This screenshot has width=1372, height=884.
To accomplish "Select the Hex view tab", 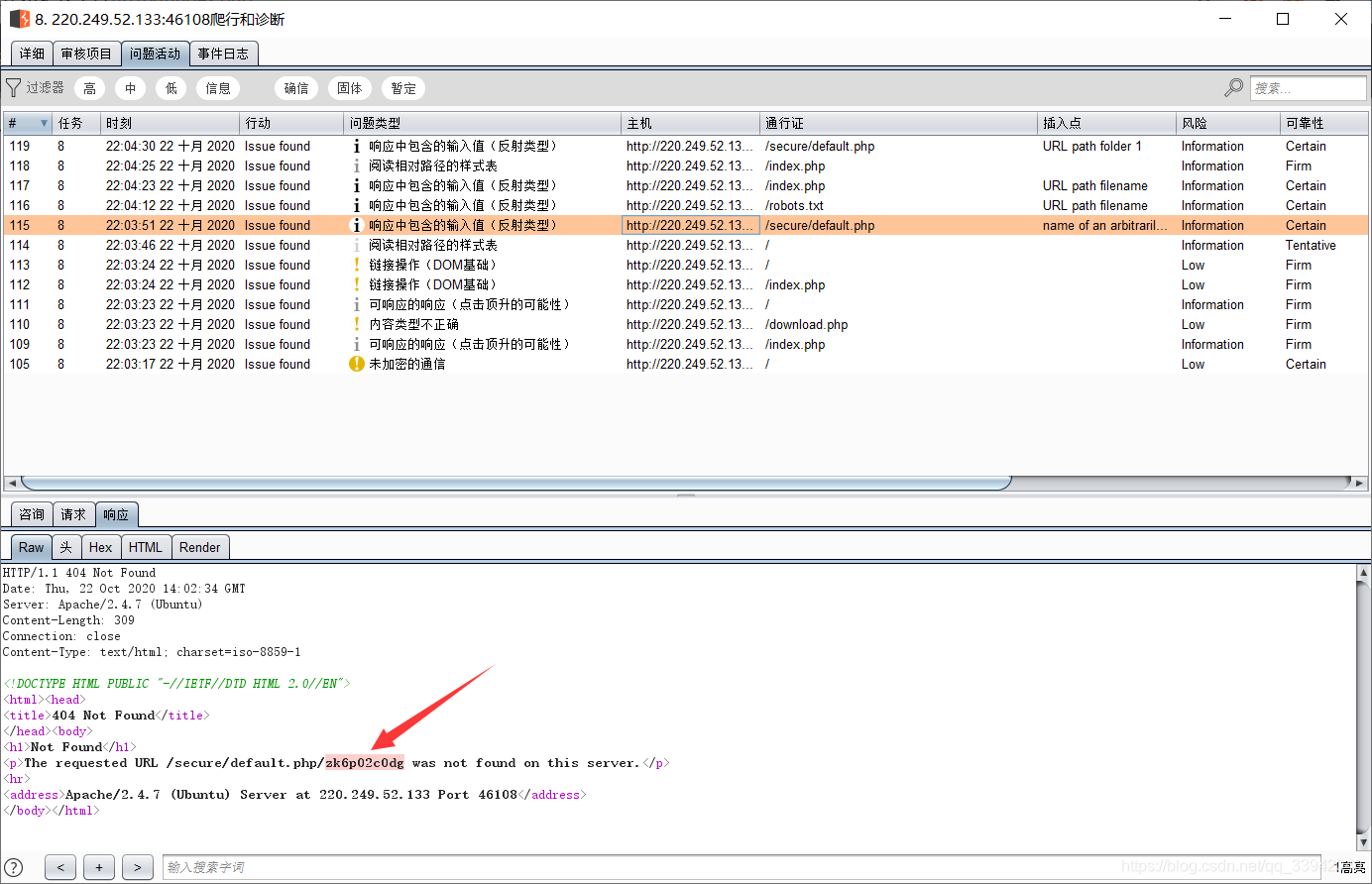I will click(x=100, y=547).
